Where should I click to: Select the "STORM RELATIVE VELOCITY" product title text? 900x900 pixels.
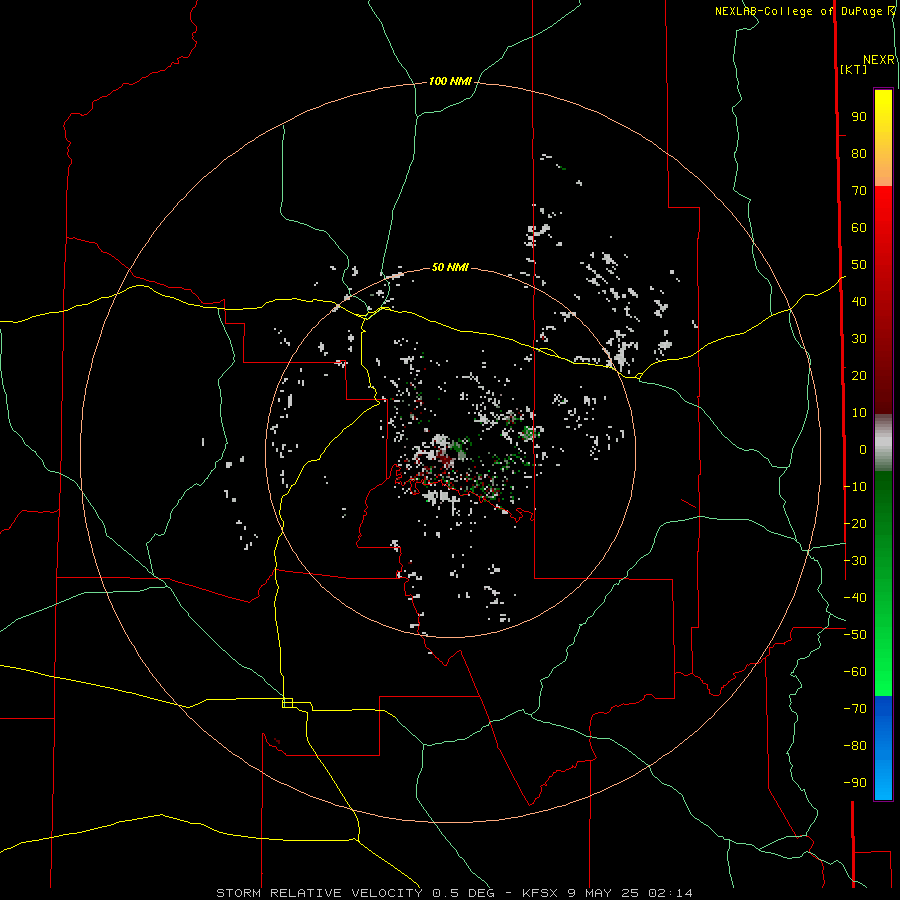[x=320, y=893]
